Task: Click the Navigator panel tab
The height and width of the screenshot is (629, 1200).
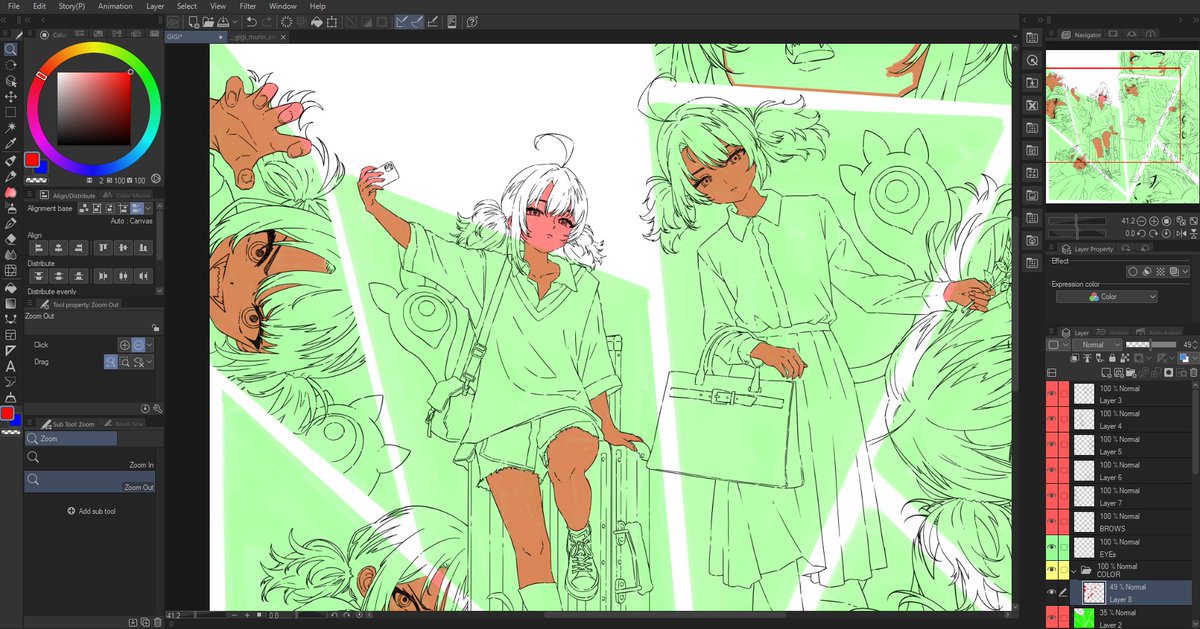Action: pos(1082,35)
